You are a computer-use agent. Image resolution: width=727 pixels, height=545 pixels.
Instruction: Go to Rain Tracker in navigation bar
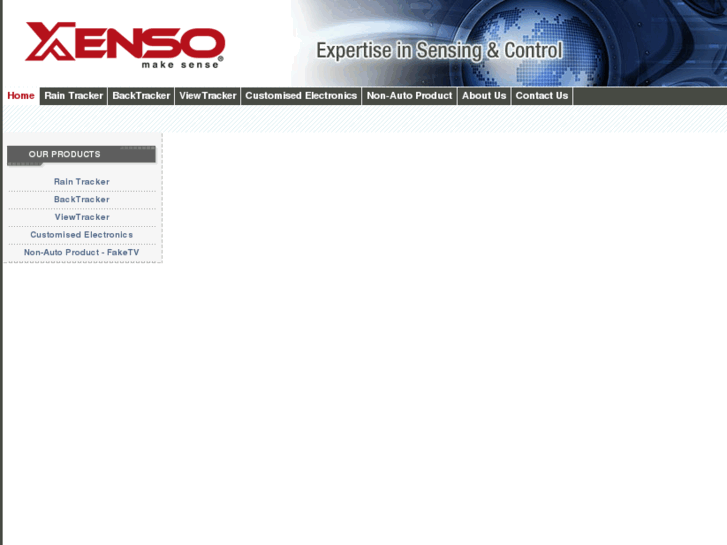tap(74, 96)
